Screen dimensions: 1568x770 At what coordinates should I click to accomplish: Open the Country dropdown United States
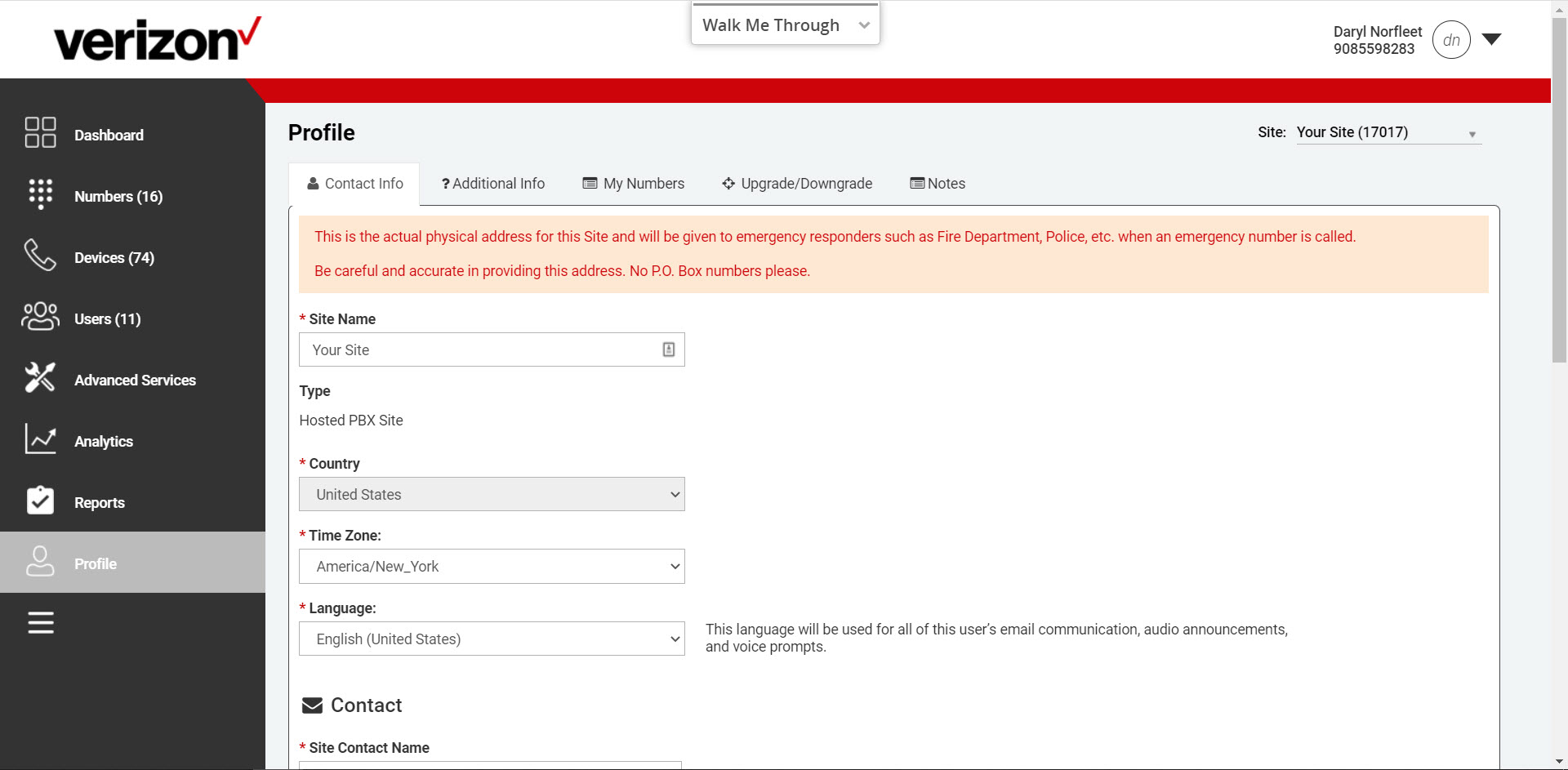tap(492, 494)
